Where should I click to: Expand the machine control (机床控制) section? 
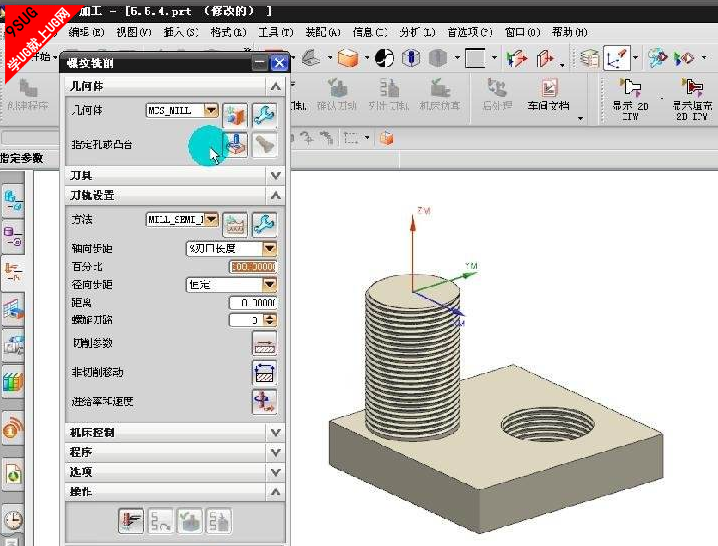click(275, 432)
